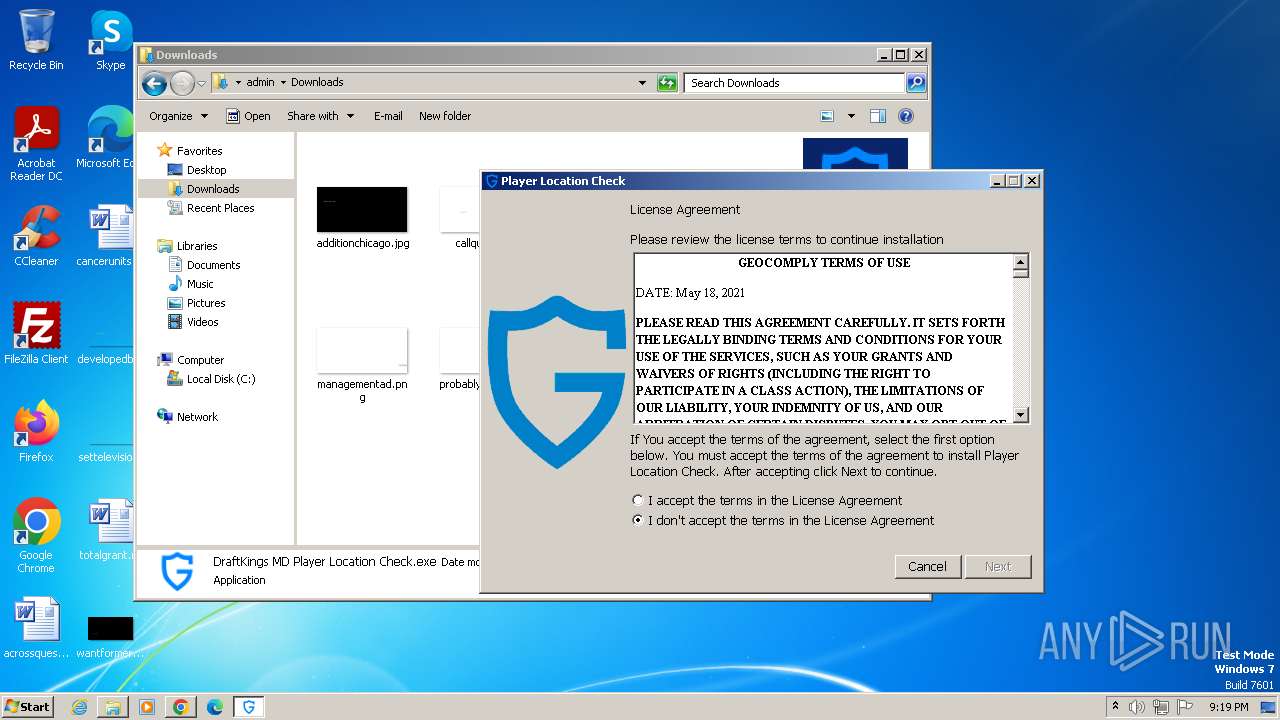Open Recycle Bin desktop icon

[36, 40]
